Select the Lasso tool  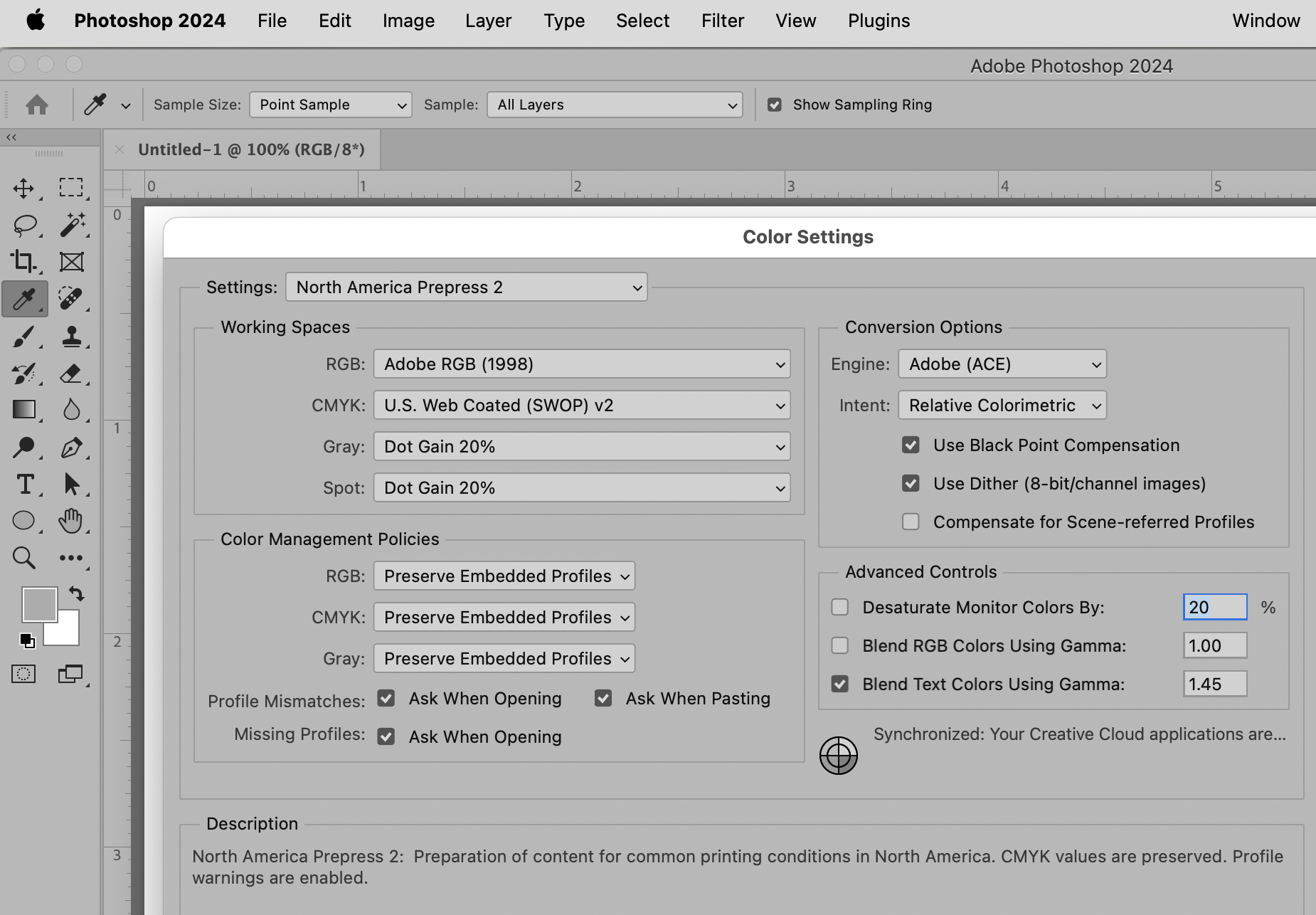pos(24,226)
